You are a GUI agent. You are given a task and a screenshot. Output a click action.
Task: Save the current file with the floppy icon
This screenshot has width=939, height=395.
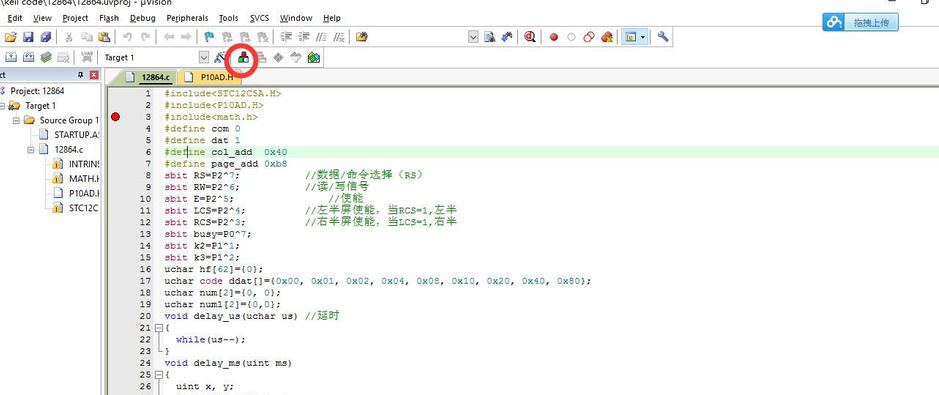(x=28, y=37)
